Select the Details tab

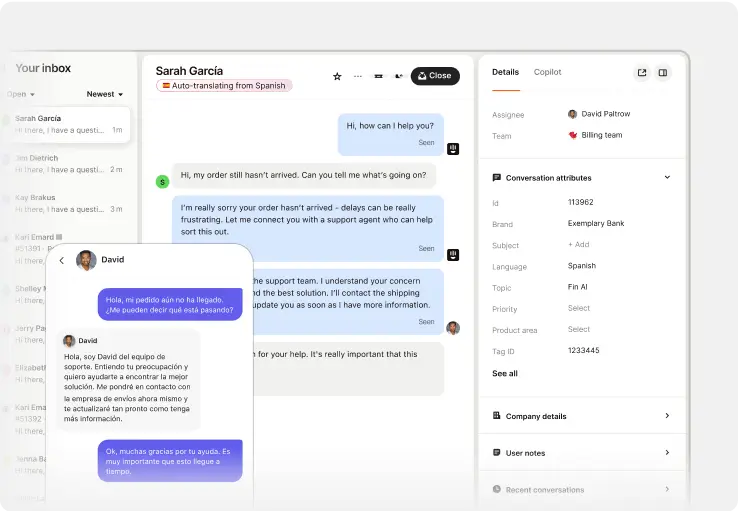point(505,72)
